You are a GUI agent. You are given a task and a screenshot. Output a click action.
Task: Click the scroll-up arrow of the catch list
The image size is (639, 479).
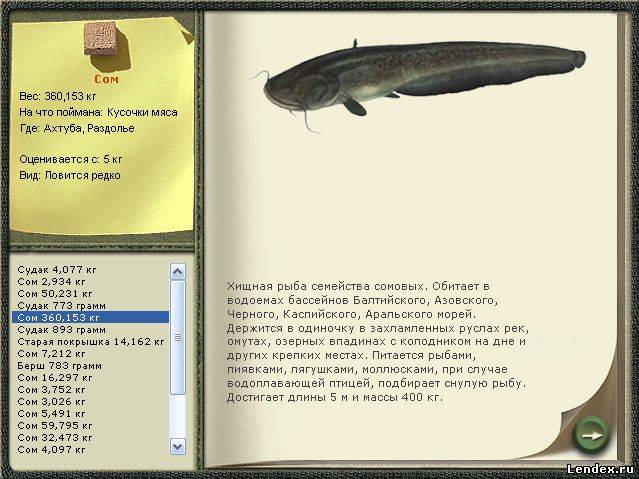click(x=178, y=272)
